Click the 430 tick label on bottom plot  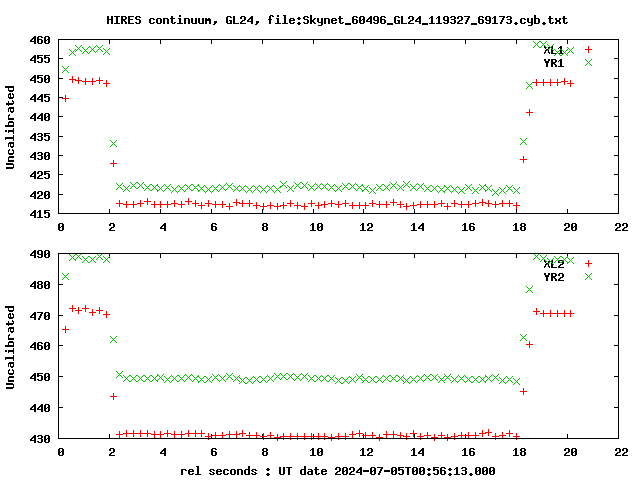[x=40, y=439]
